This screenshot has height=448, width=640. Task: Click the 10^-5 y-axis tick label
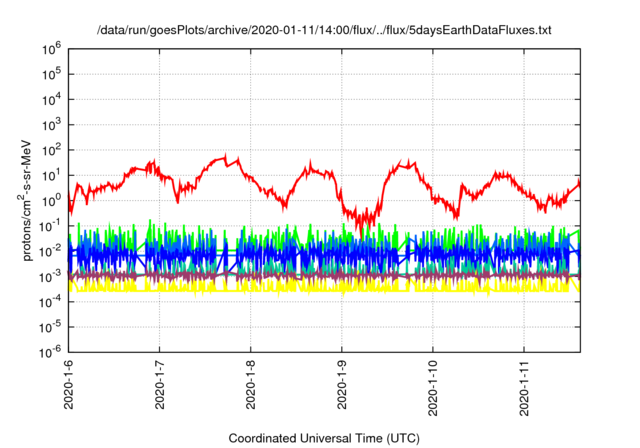[50, 327]
